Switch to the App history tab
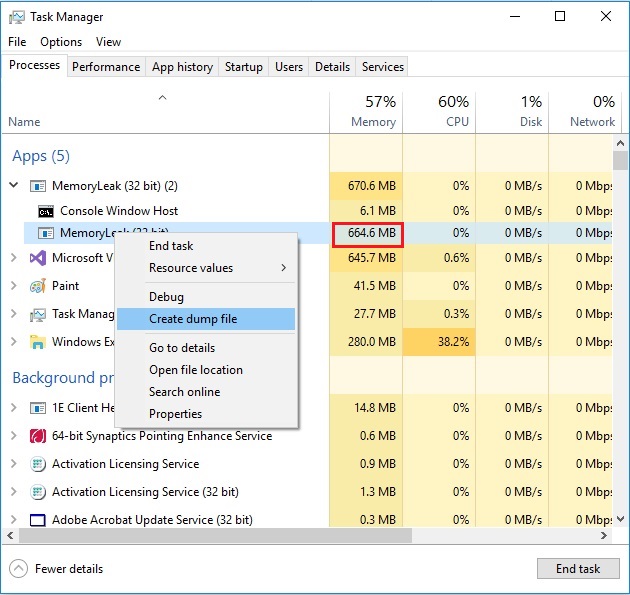630x595 pixels. pyautogui.click(x=182, y=67)
